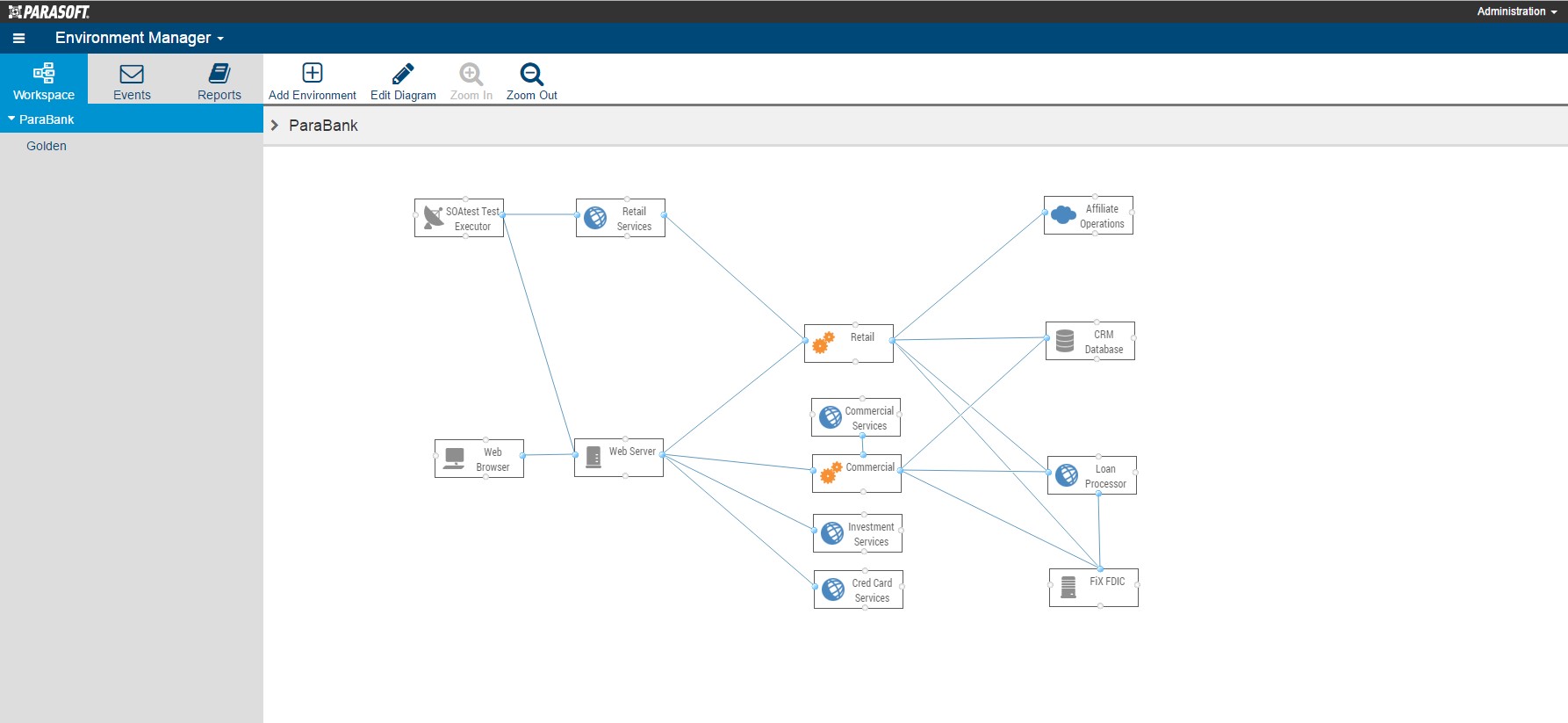
Task: Open the Administration dropdown menu
Action: pos(1516,11)
